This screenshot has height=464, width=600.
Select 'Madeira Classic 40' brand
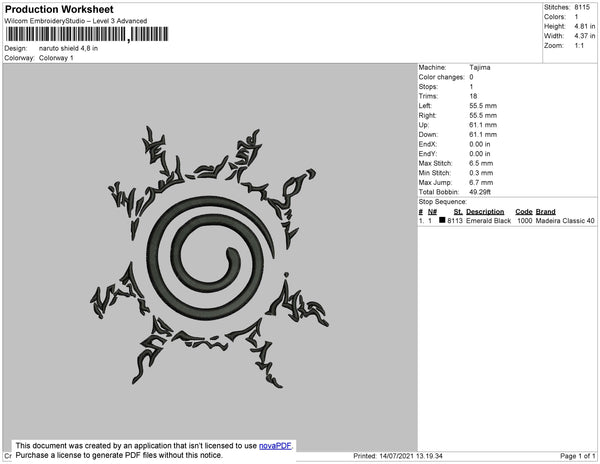point(565,221)
